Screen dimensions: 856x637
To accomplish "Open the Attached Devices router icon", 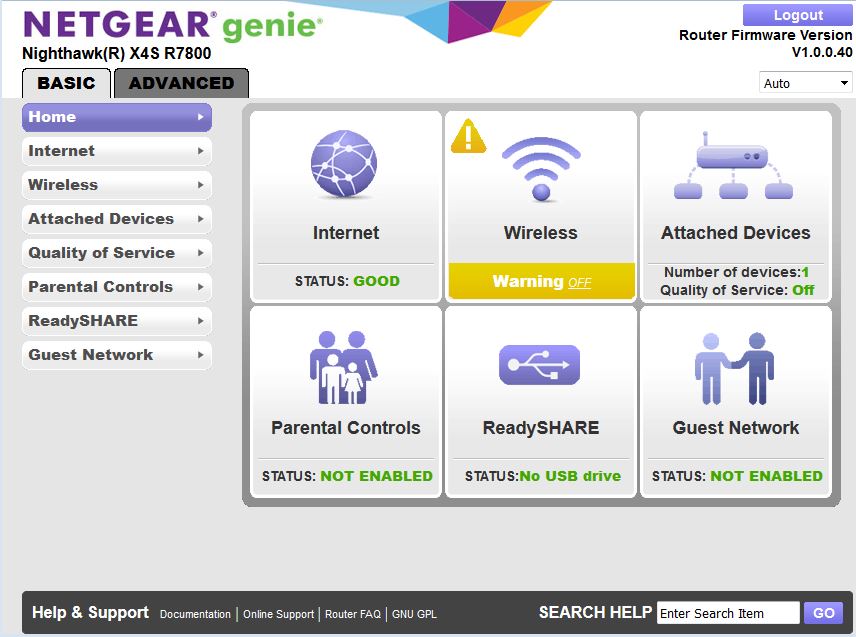I will click(733, 165).
